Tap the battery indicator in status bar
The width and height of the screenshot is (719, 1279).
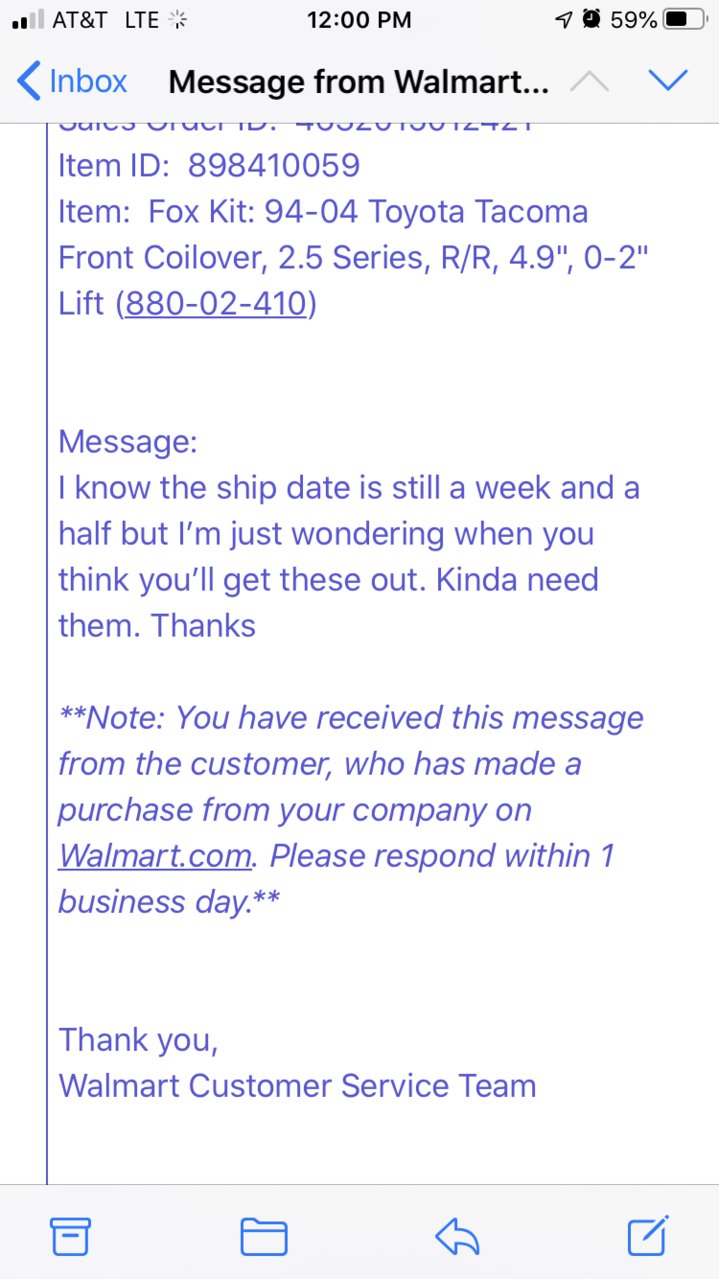click(685, 19)
